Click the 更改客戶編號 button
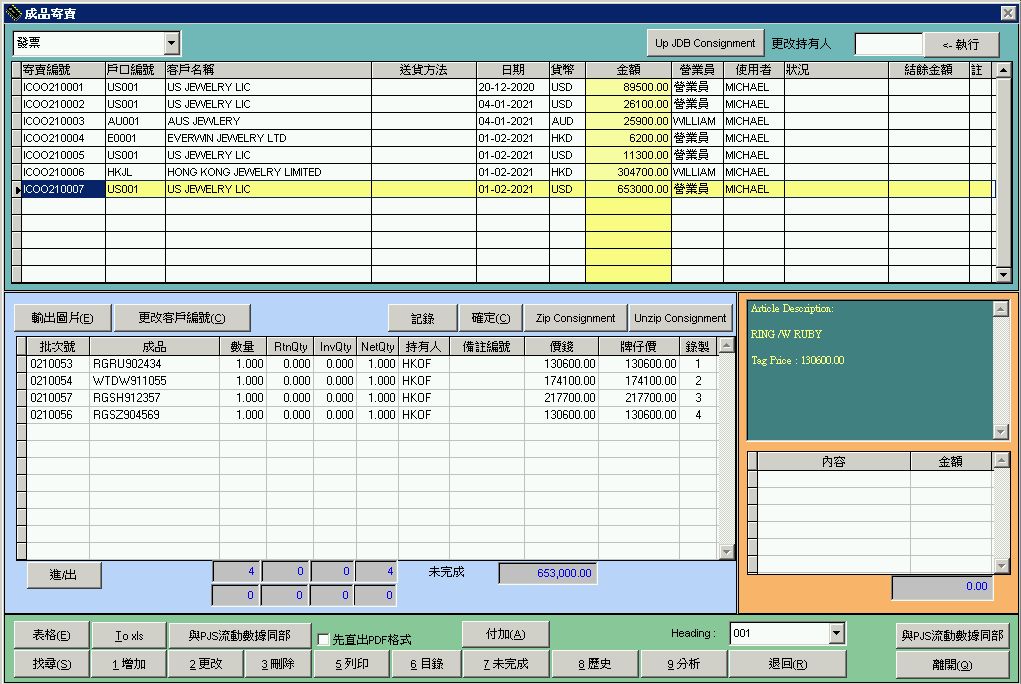 tap(182, 318)
